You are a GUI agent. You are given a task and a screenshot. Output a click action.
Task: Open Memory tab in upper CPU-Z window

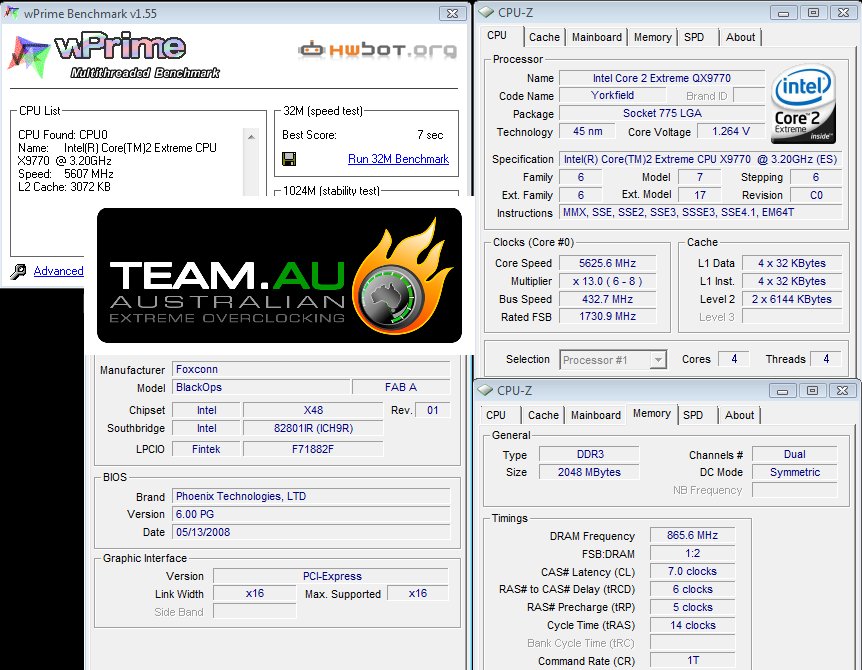point(653,37)
